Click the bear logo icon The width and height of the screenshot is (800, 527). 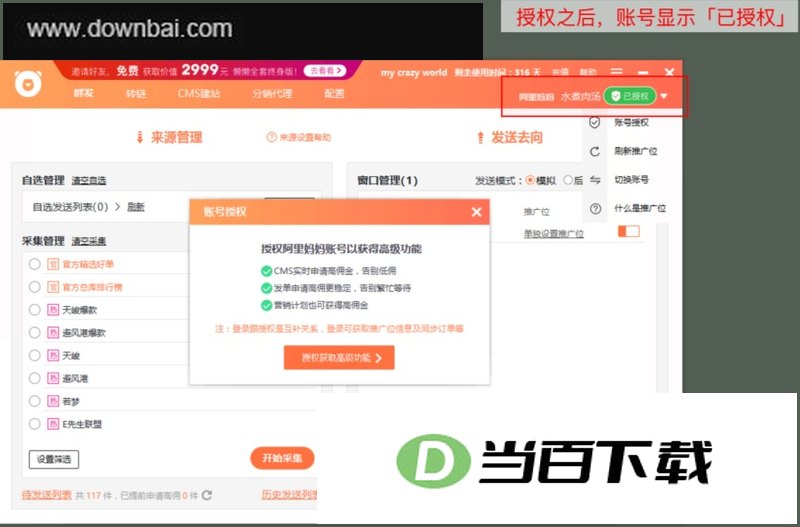pyautogui.click(x=28, y=84)
